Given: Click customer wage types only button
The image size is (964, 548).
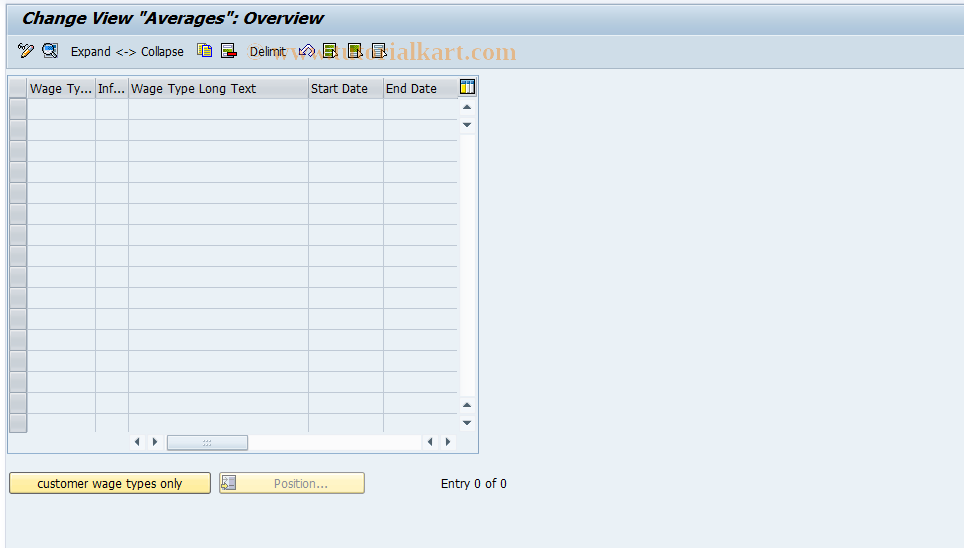Looking at the screenshot, I should (109, 483).
